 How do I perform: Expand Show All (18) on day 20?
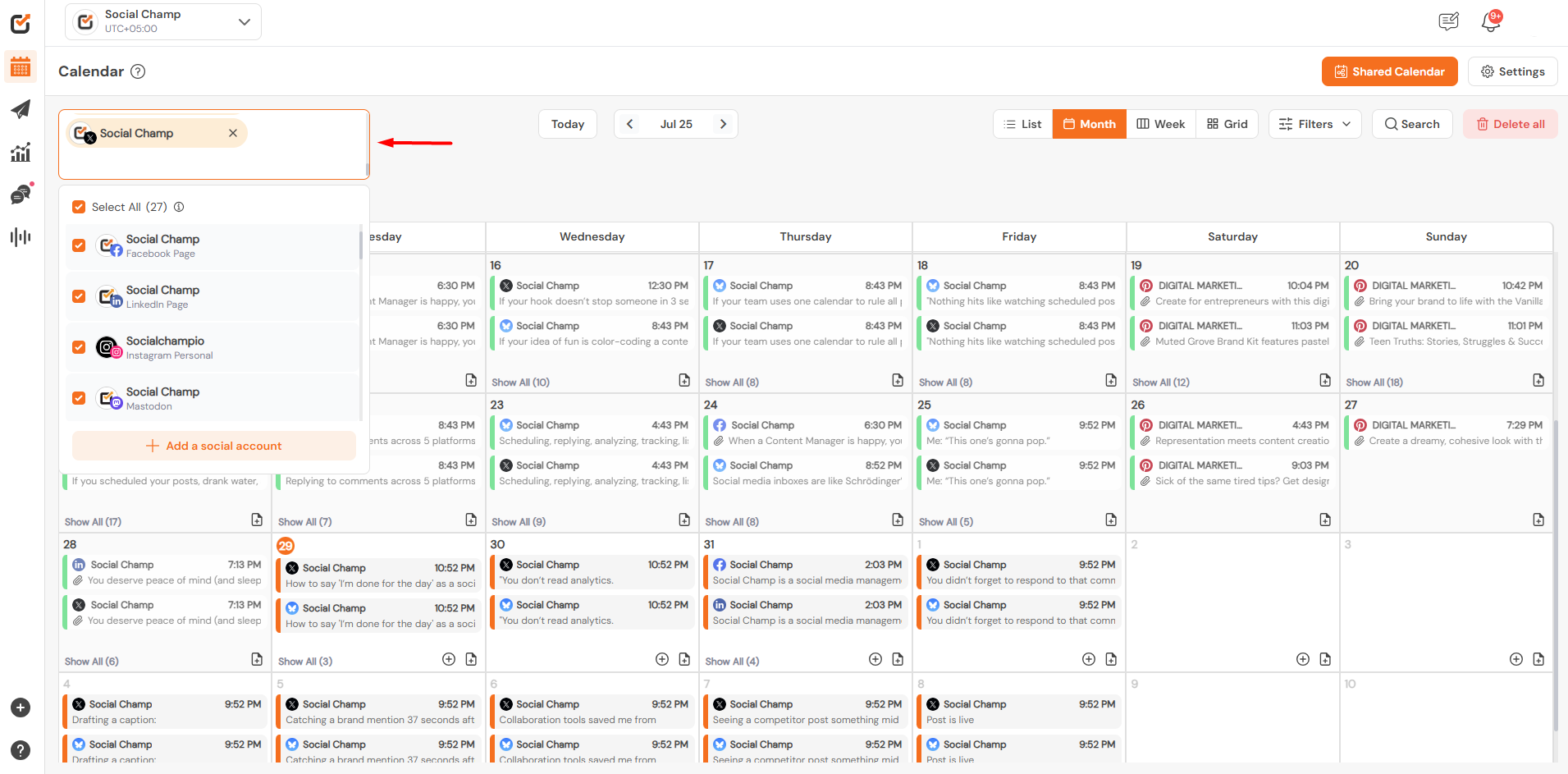click(x=1374, y=382)
